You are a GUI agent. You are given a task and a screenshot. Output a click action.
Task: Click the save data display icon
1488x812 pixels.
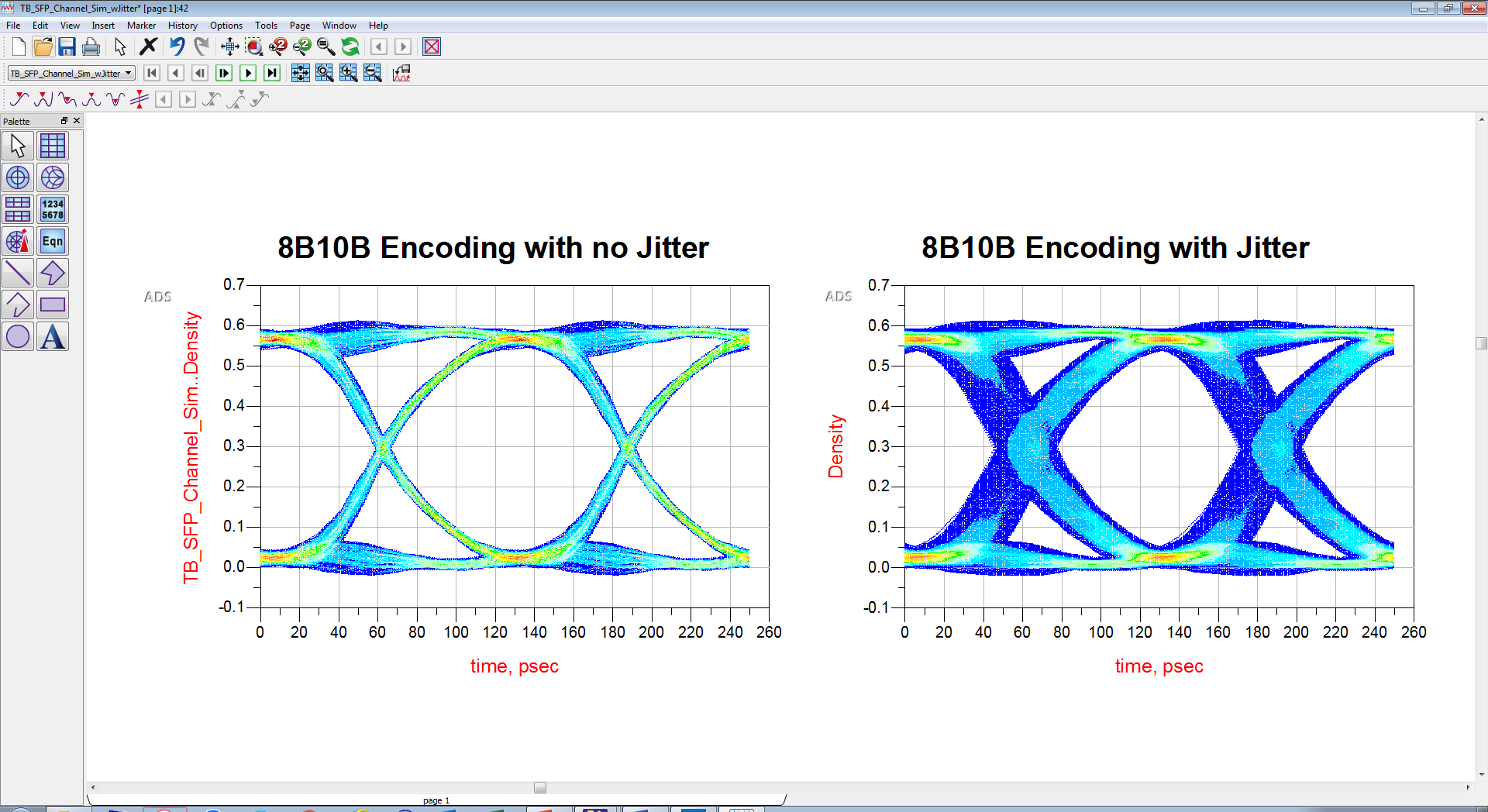(67, 46)
